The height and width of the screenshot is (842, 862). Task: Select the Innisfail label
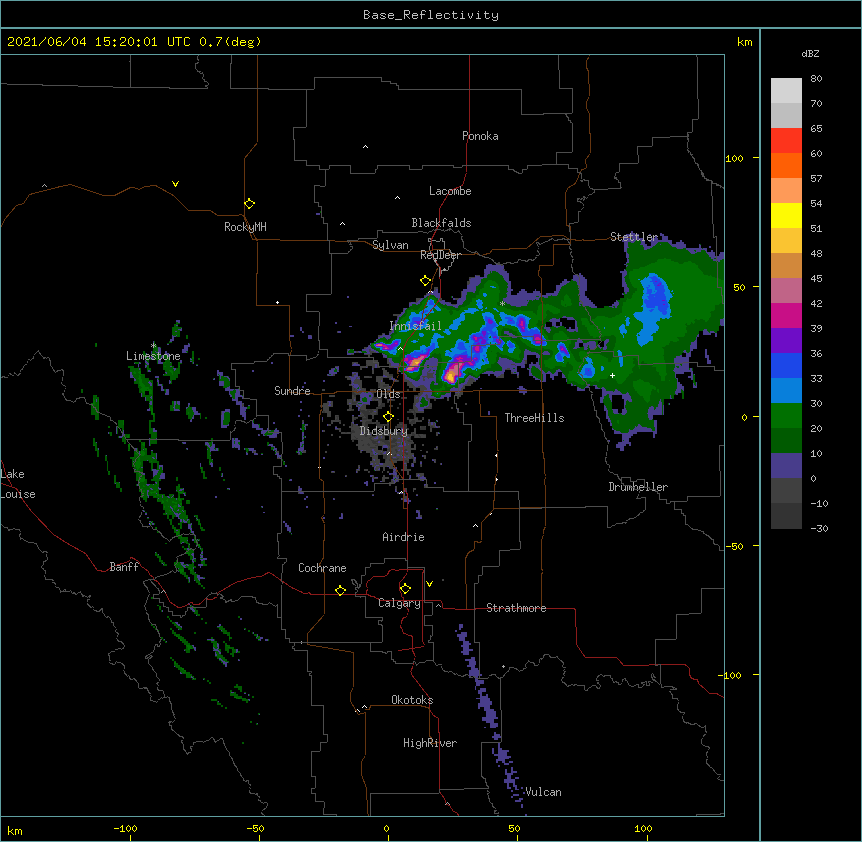[x=415, y=326]
